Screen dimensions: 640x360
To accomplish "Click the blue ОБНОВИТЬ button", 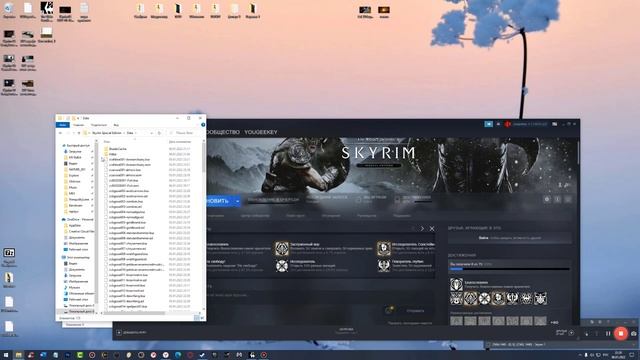I will [x=219, y=201].
